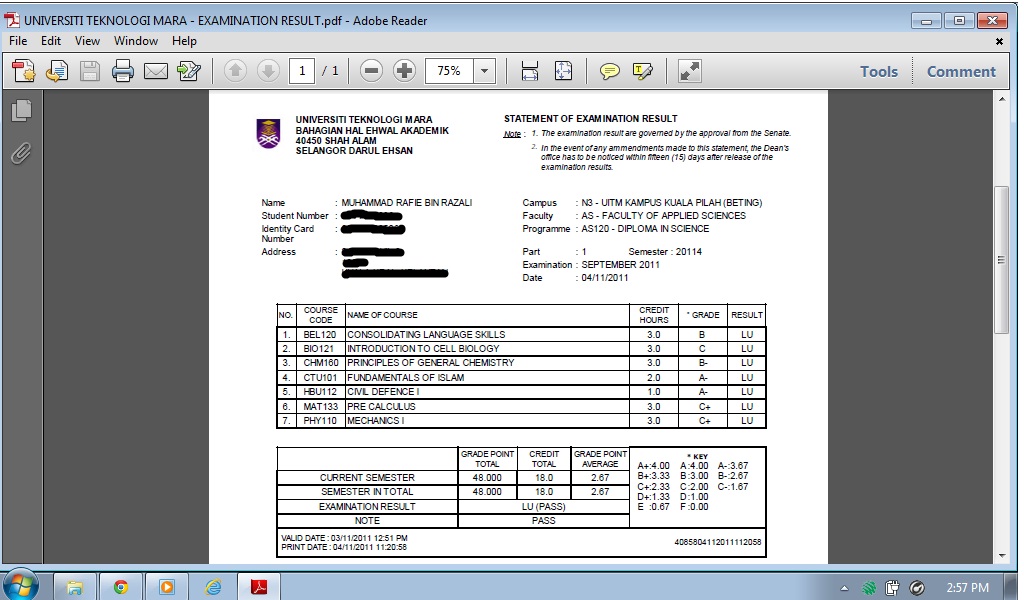
Task: Zoom in with plus button
Action: [404, 71]
